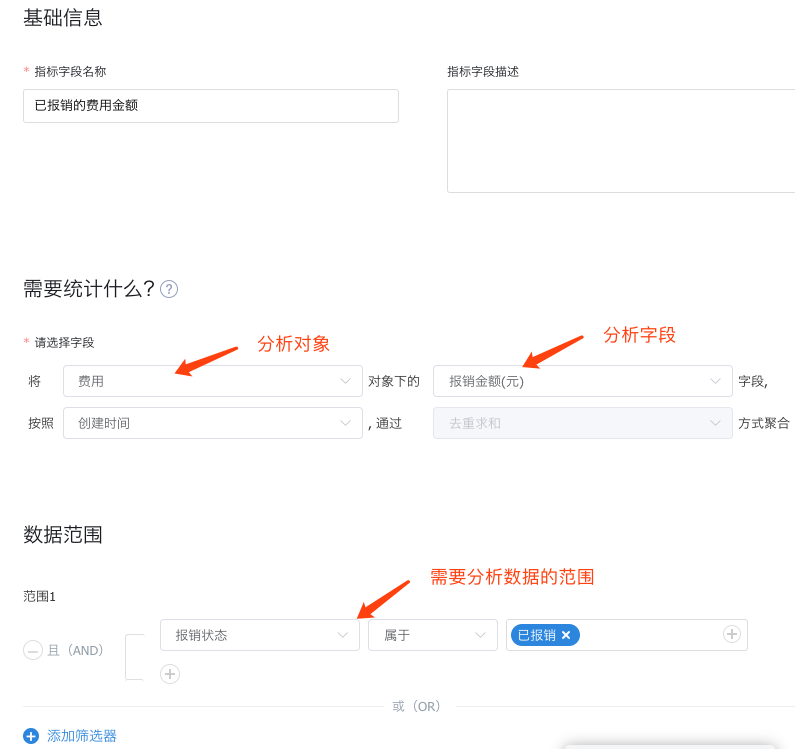This screenshot has width=795, height=749.
Task: Open the 报销金额(元) field dropdown
Action: pos(581,381)
